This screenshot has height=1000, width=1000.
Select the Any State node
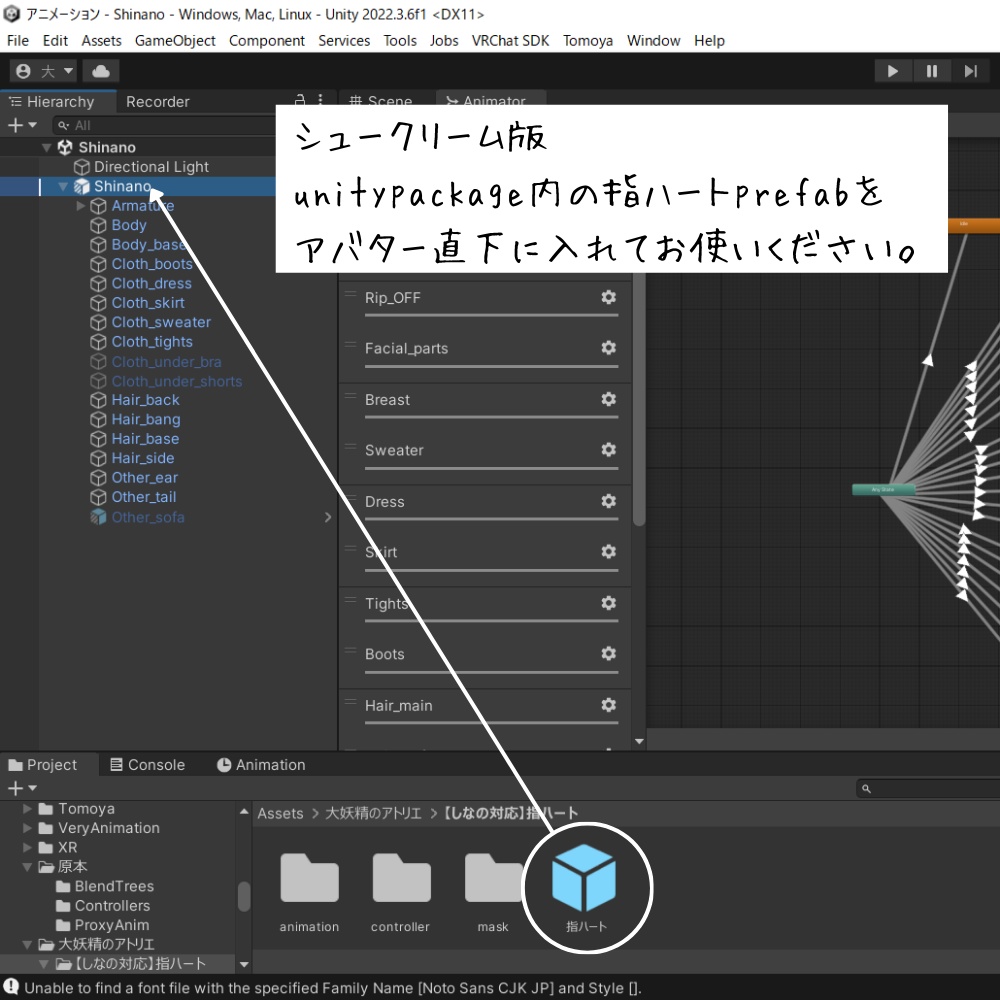(x=883, y=490)
